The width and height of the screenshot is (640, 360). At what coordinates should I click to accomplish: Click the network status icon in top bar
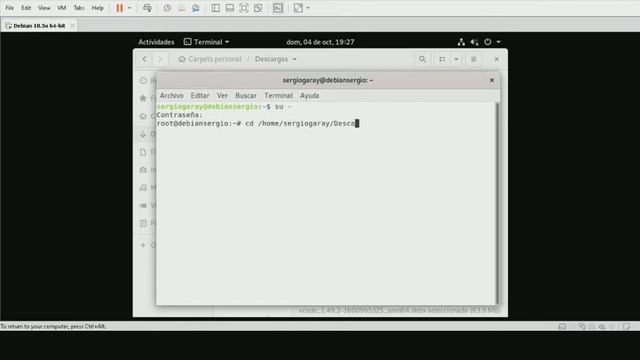point(461,42)
